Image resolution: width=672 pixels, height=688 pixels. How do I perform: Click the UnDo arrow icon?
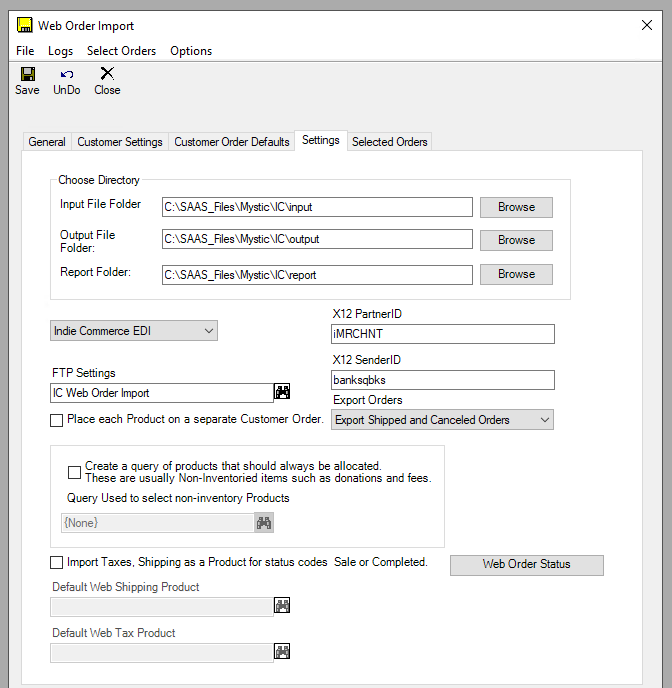(67, 74)
